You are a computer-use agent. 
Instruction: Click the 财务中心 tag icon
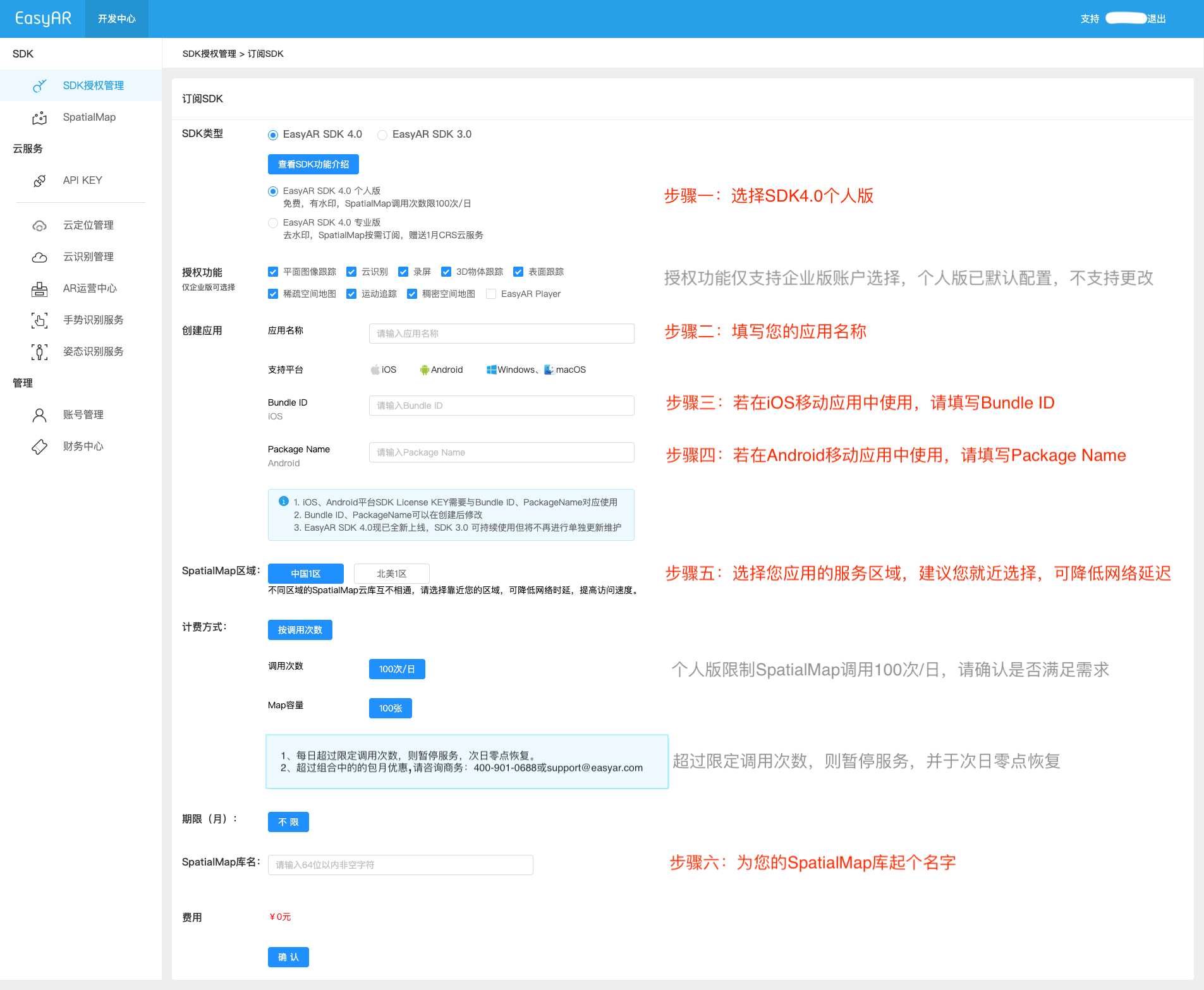pos(39,447)
